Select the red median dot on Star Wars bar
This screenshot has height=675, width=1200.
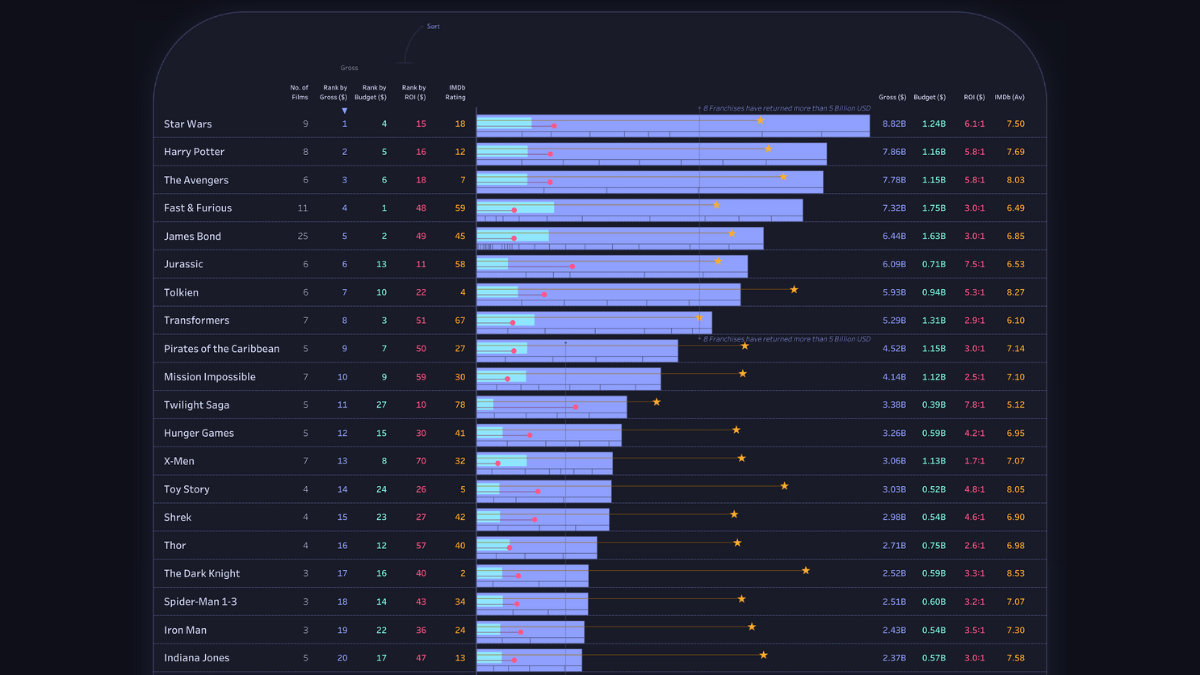coord(553,125)
